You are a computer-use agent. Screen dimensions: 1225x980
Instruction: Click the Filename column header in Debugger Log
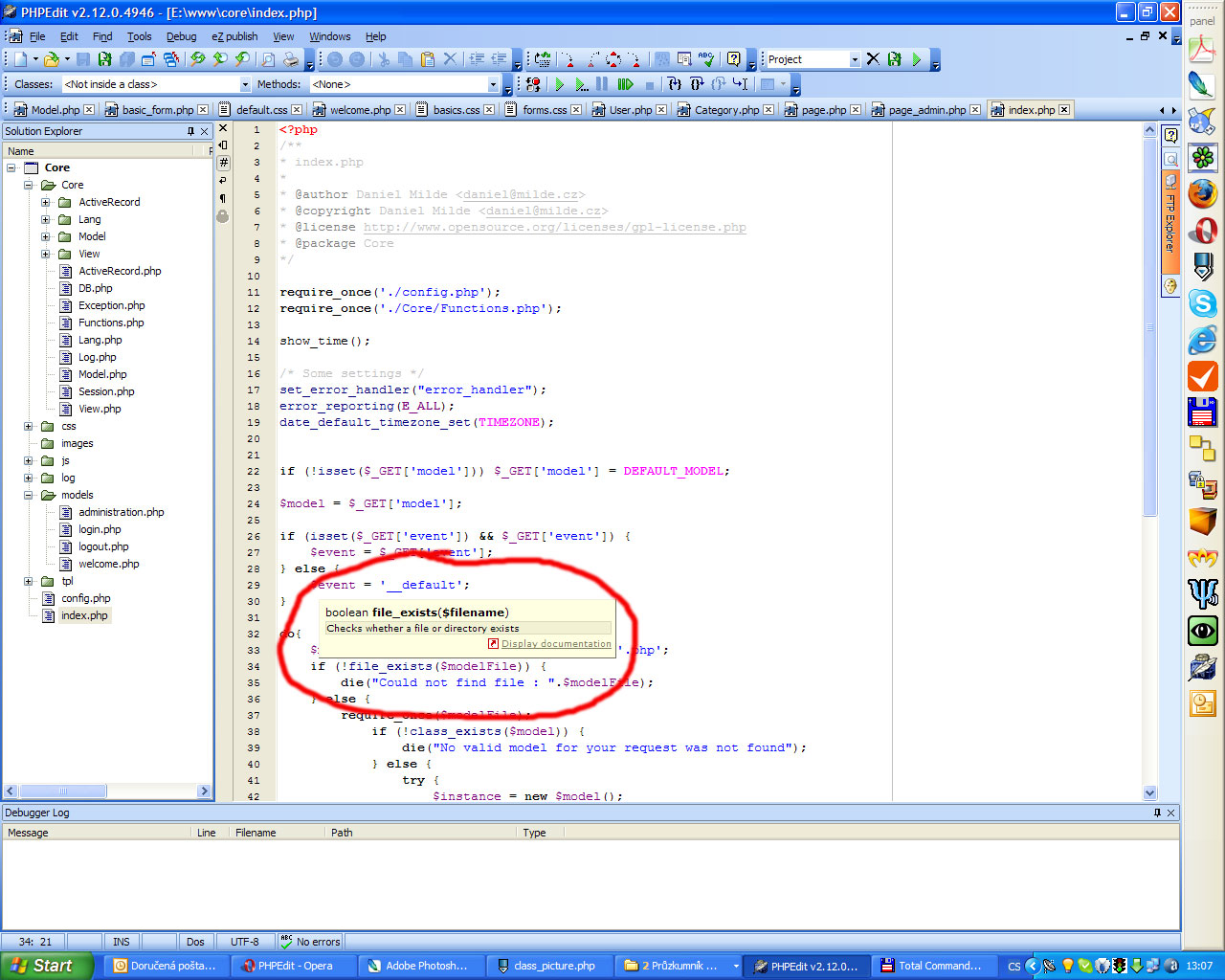tap(277, 833)
